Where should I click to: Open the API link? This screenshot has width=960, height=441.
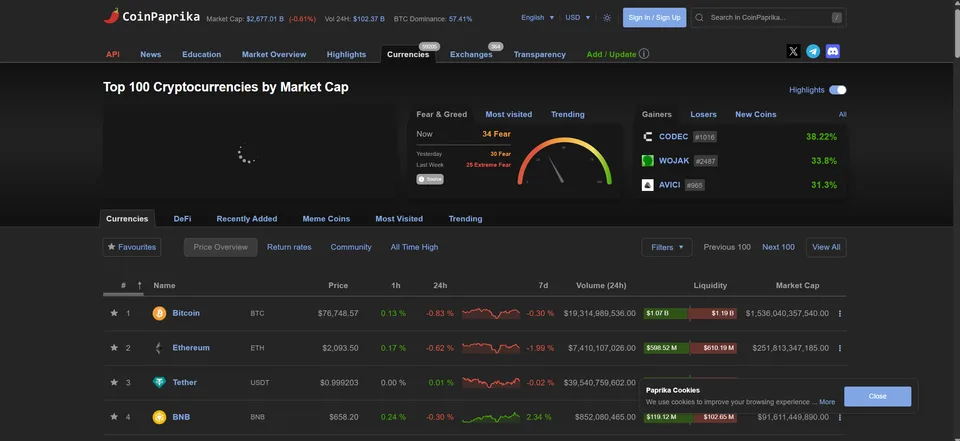coord(113,55)
